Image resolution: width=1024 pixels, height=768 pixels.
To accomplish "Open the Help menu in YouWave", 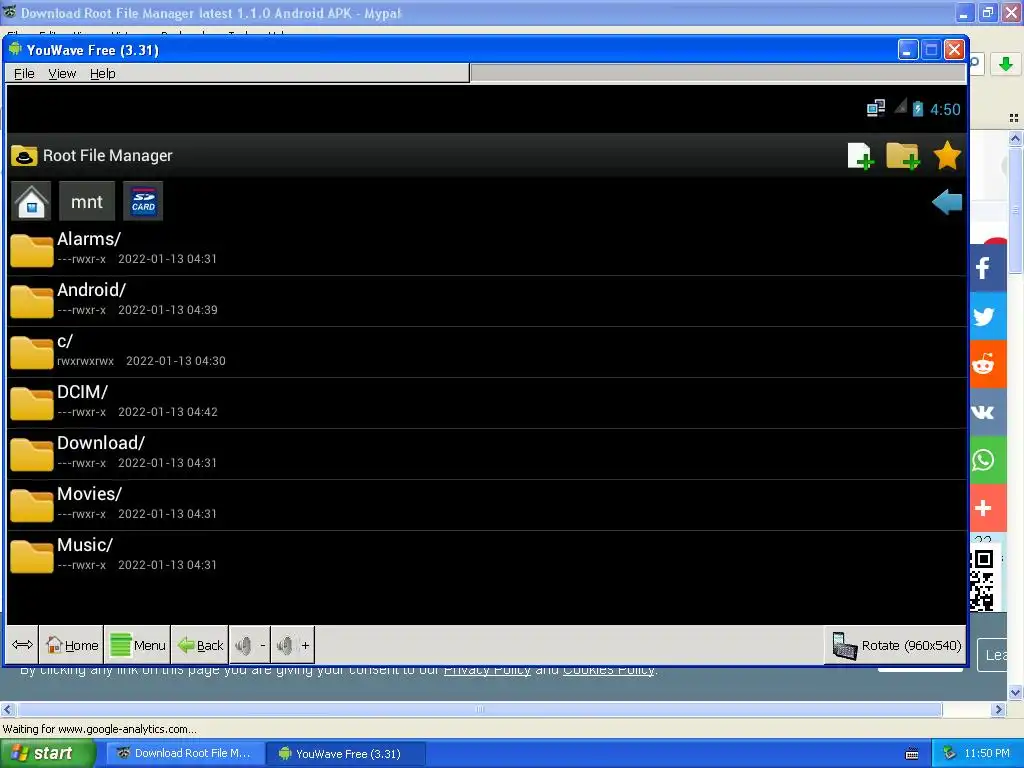I will coord(103,74).
